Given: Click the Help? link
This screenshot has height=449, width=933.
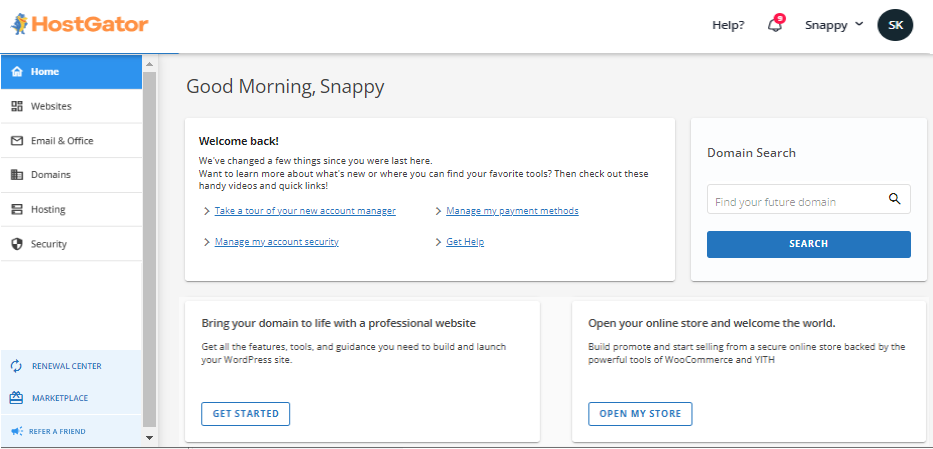Looking at the screenshot, I should (x=728, y=26).
